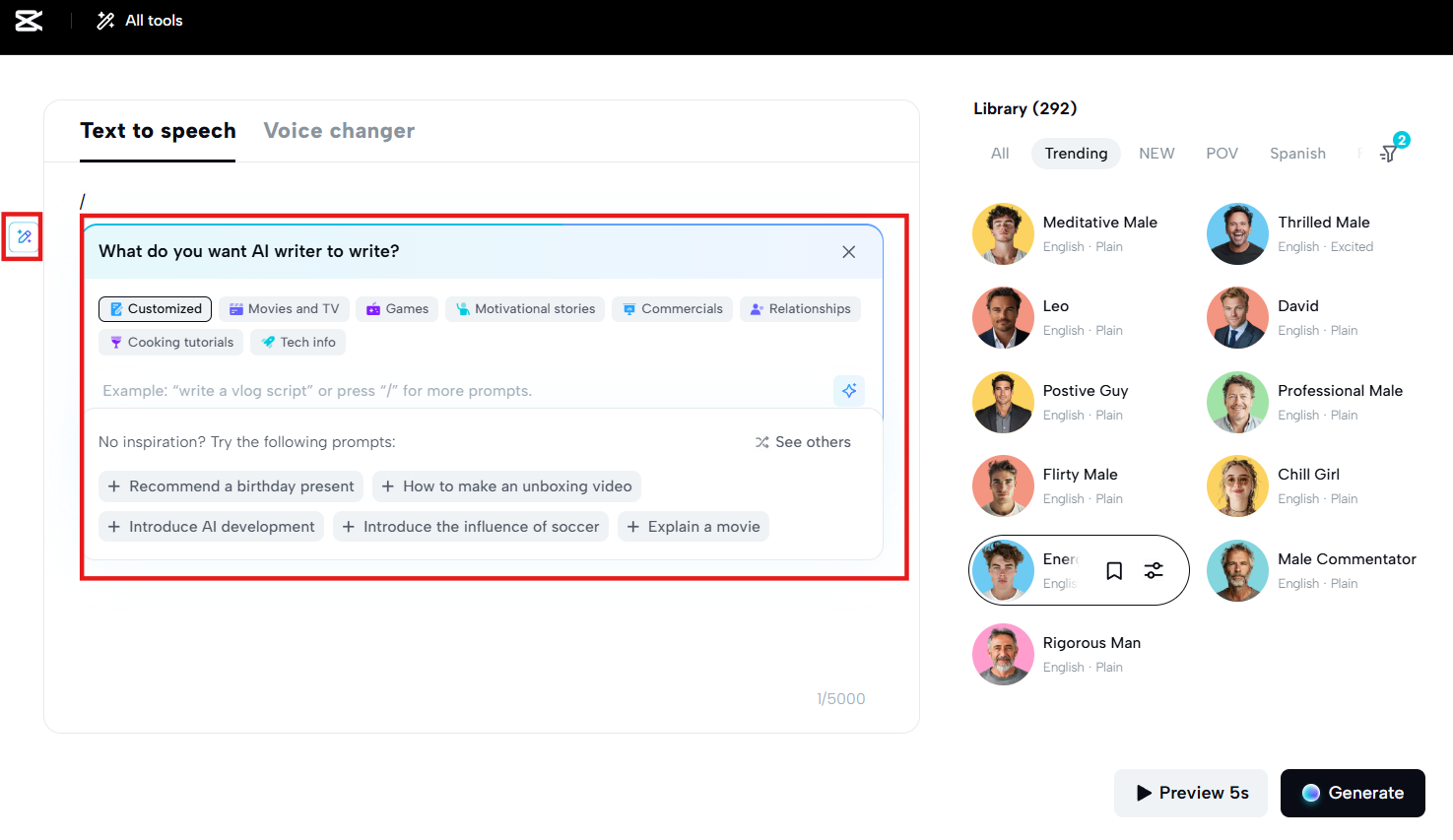Choose the Relationships category chip
The width and height of the screenshot is (1453, 840).
tap(800, 309)
